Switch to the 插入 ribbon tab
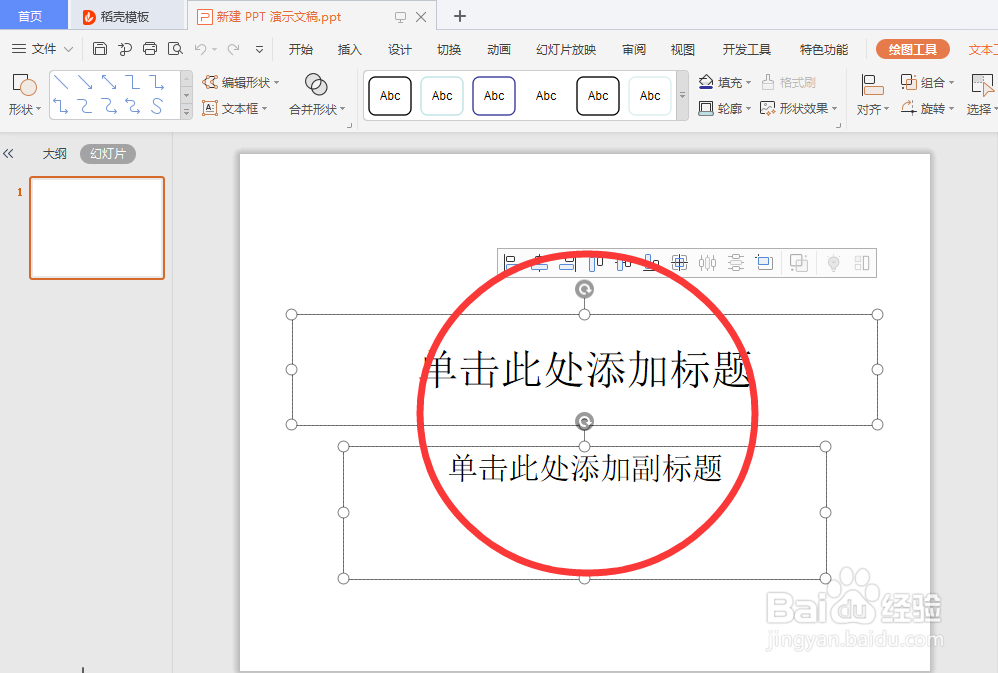This screenshot has height=673, width=998. coord(350,47)
